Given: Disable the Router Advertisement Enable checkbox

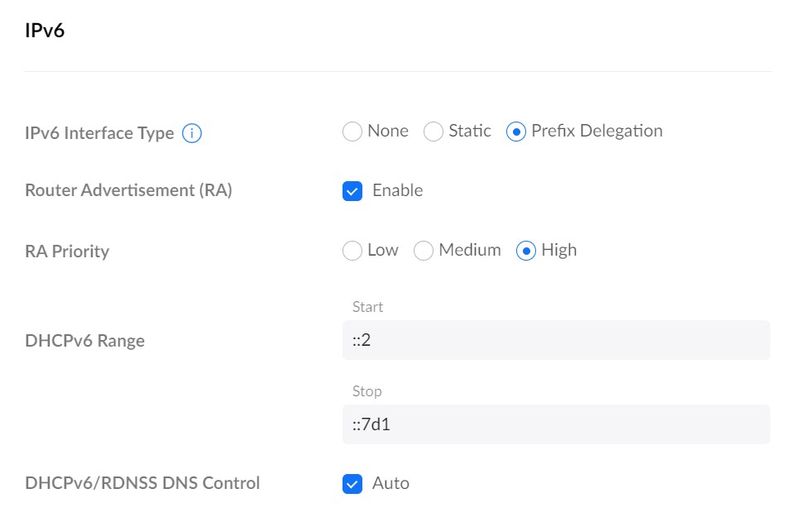Looking at the screenshot, I should pos(352,191).
